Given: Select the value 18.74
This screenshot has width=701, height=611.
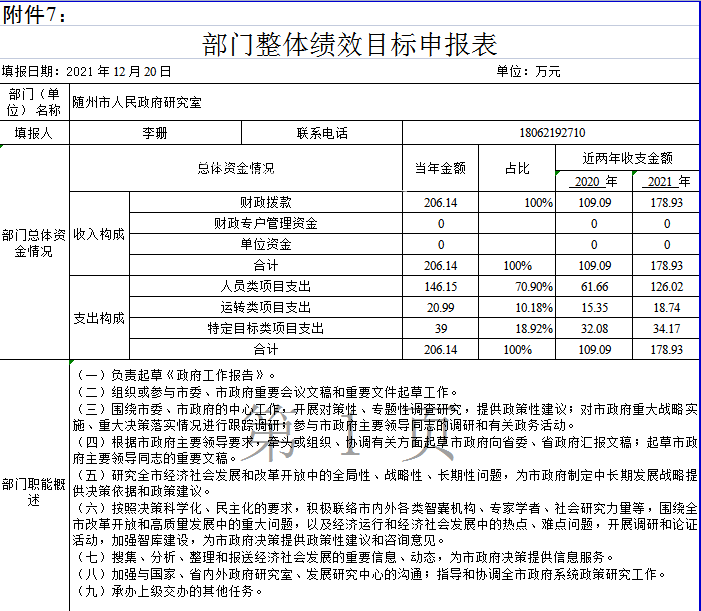Looking at the screenshot, I should [666, 308].
